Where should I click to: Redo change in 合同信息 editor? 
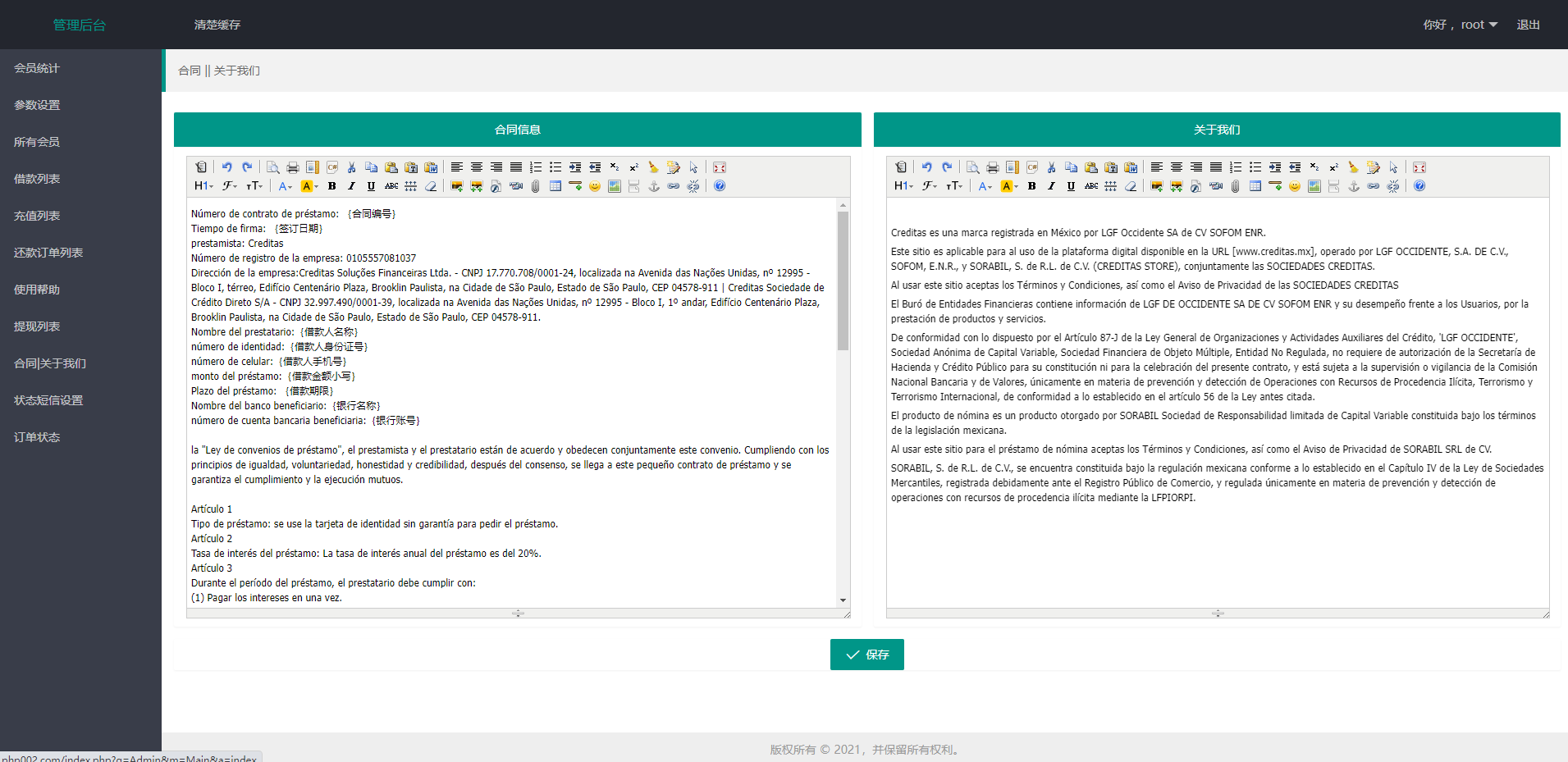pos(247,167)
